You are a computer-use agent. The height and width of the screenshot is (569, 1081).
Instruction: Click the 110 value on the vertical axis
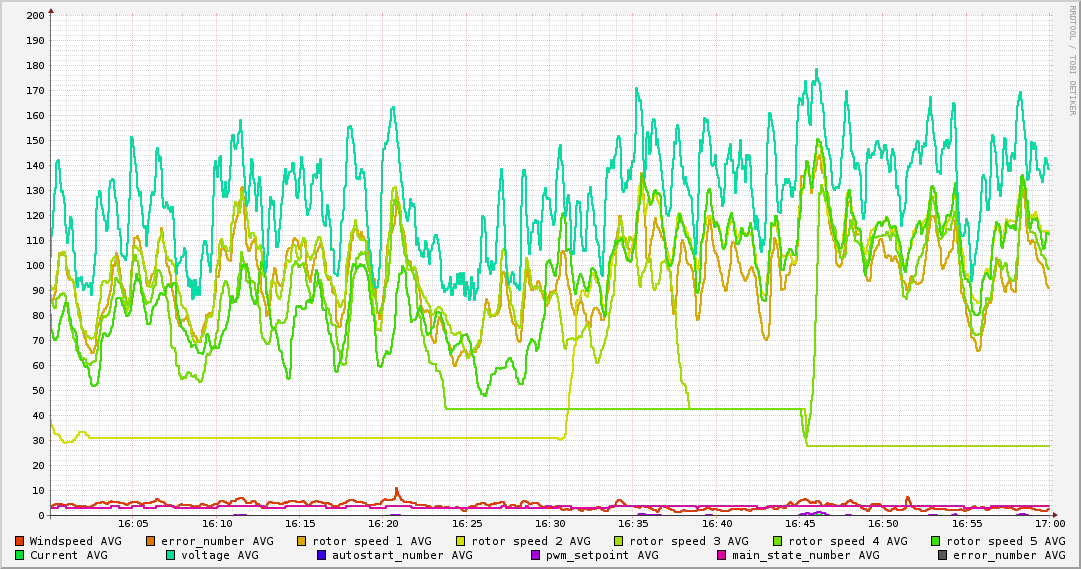[35, 241]
